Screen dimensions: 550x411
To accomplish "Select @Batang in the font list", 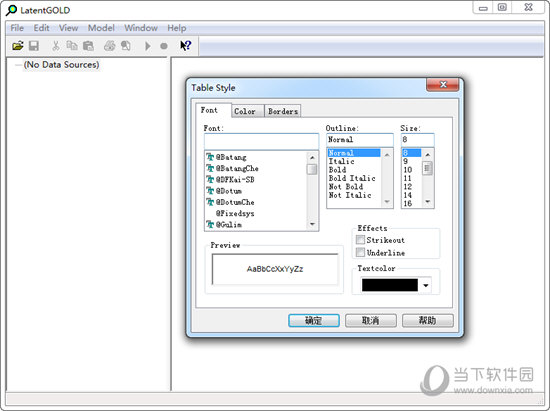I will click(231, 157).
